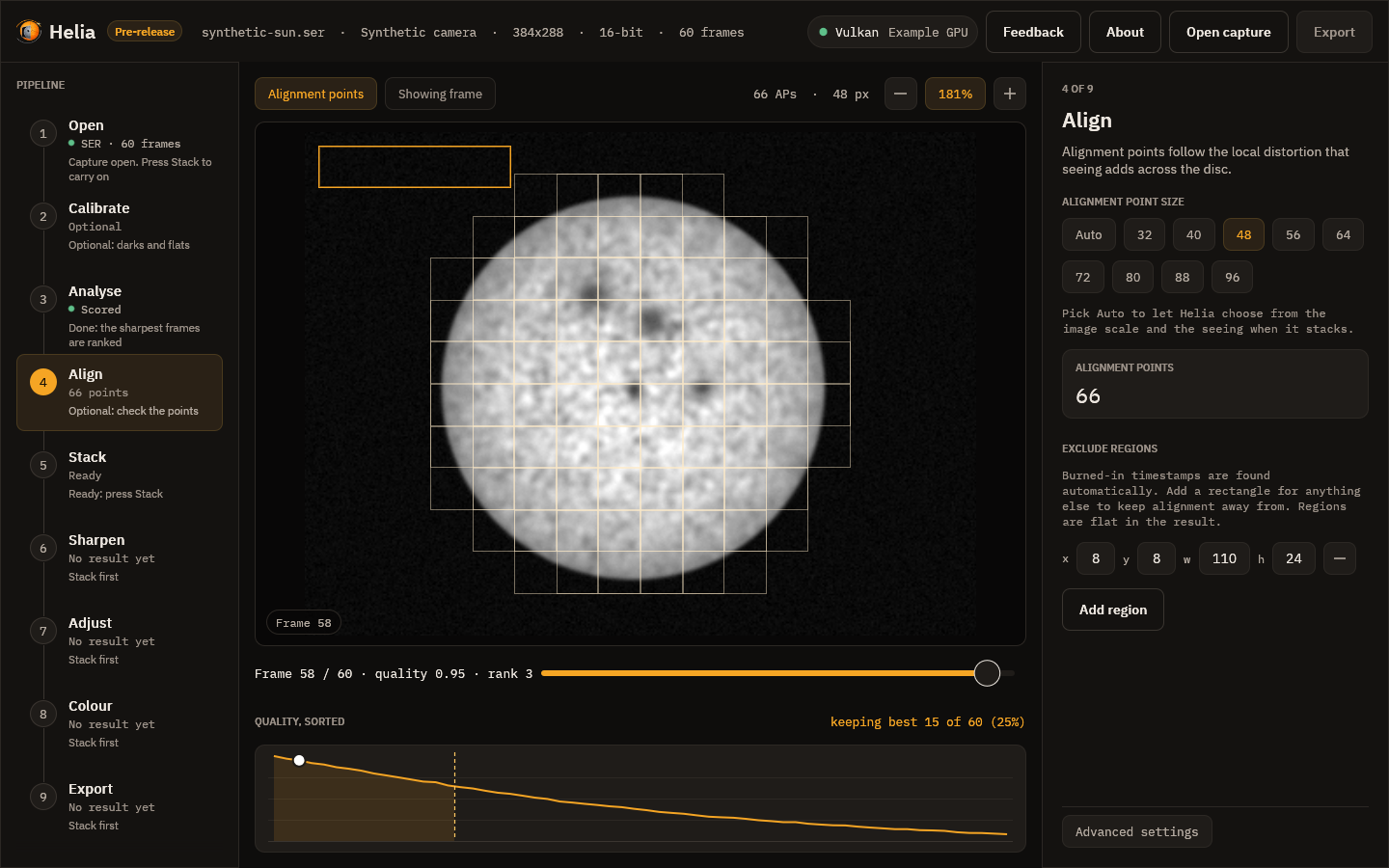
Task: Select the Align pipeline step
Action: 120,393
